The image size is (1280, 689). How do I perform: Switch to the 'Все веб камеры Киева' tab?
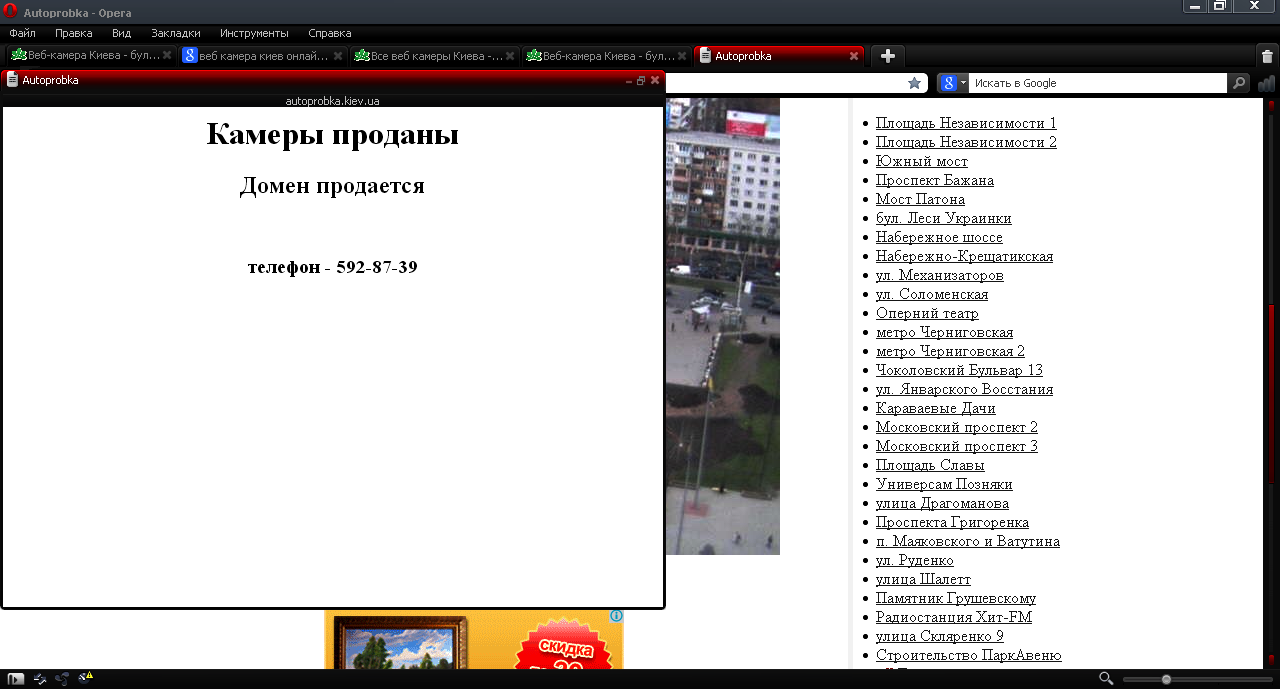coord(435,56)
